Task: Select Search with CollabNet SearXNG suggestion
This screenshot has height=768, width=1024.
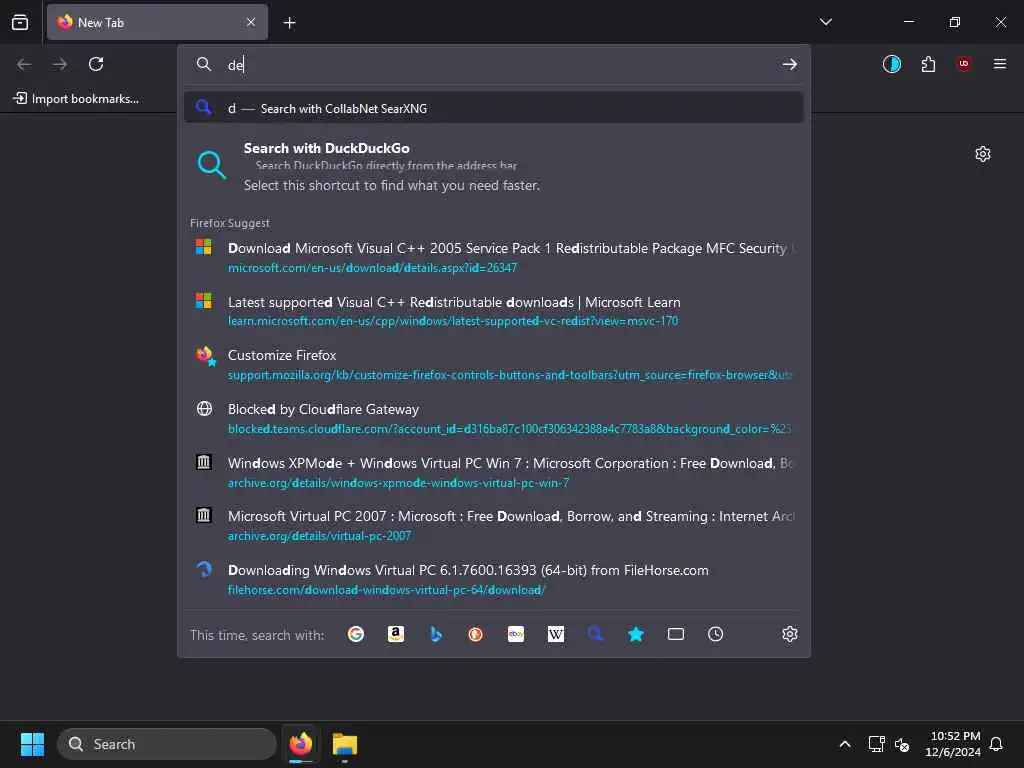Action: pos(494,108)
